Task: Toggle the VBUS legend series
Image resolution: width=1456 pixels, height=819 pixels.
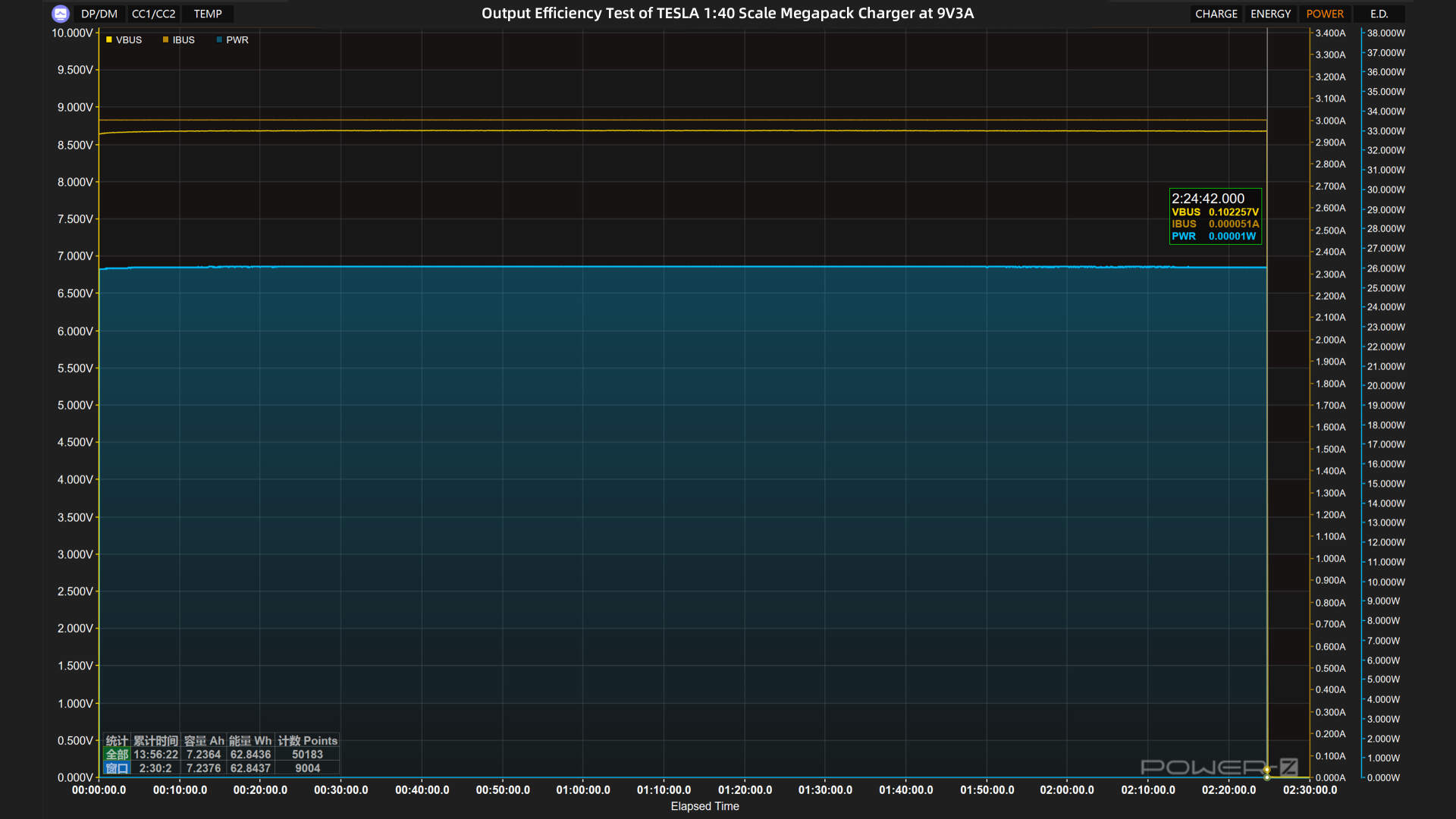Action: pyautogui.click(x=124, y=40)
